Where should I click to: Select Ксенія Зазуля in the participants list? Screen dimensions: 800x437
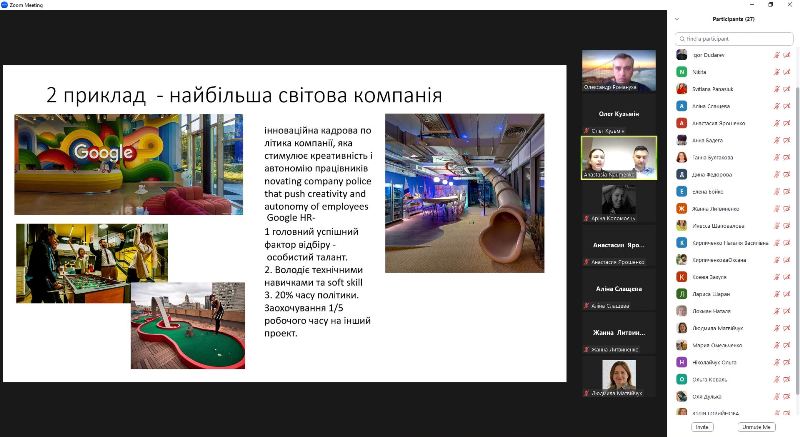709,277
